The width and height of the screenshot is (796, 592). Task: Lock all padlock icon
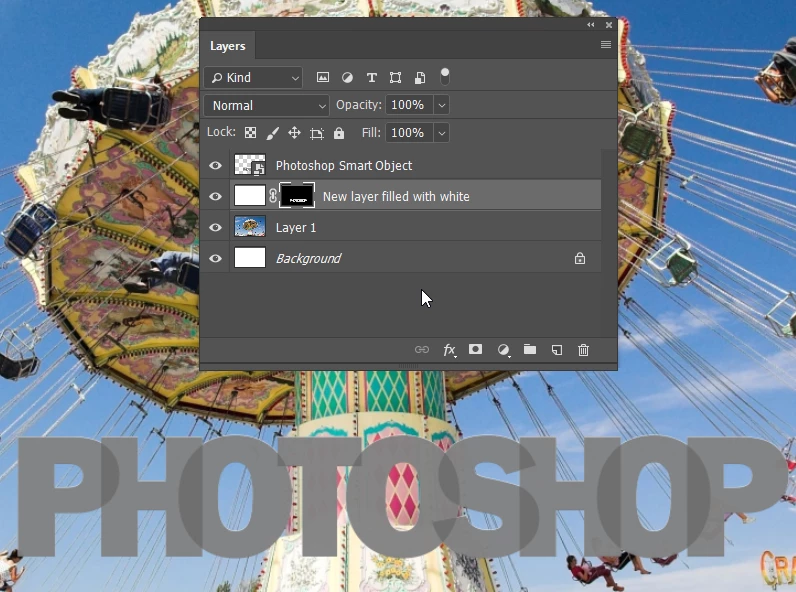point(339,133)
